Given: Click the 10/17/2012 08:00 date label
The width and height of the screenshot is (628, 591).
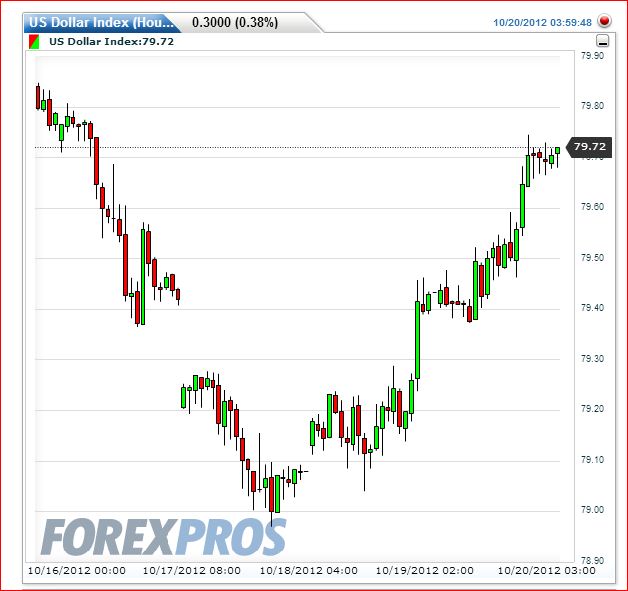Looking at the screenshot, I should point(192,571).
